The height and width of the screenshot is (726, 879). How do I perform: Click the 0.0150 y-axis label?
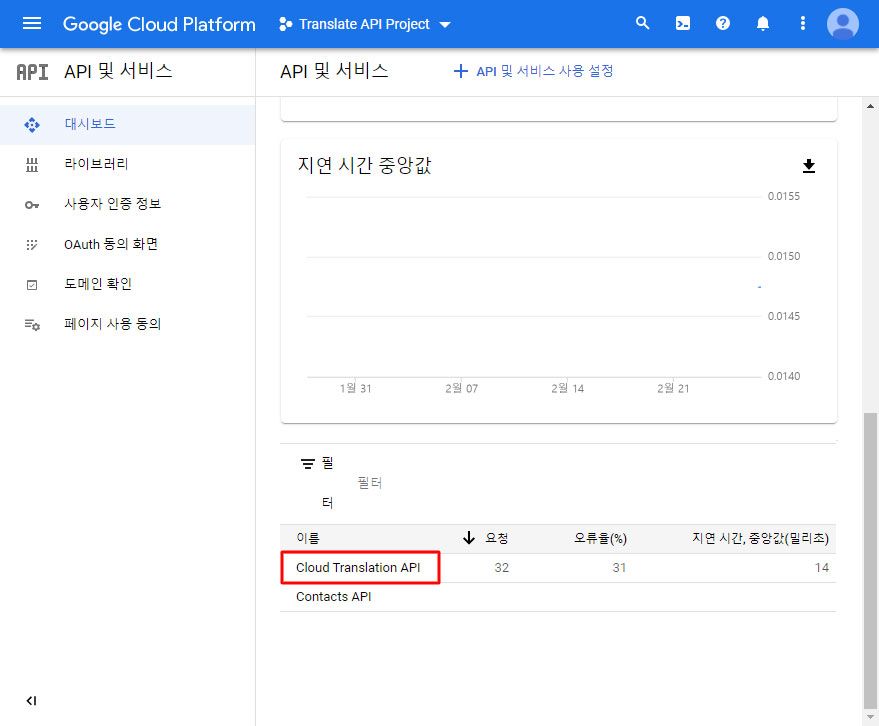pyautogui.click(x=784, y=256)
